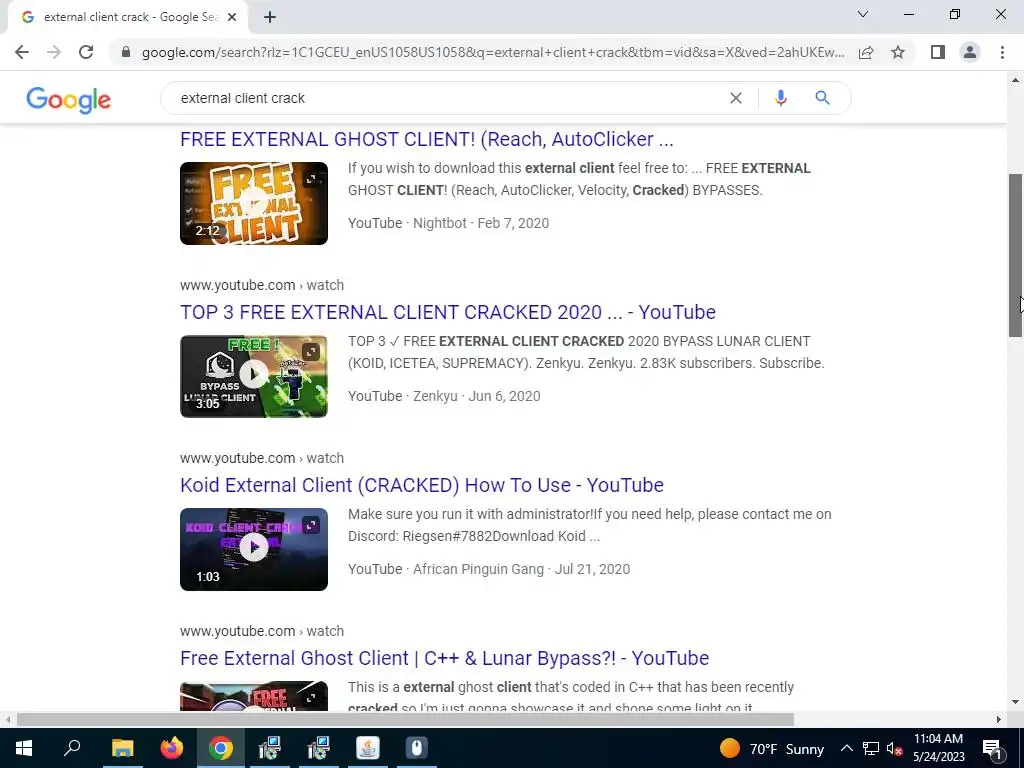Click the vertical scrollbar thumb
Viewport: 1024px width, 768px height.
1015,255
